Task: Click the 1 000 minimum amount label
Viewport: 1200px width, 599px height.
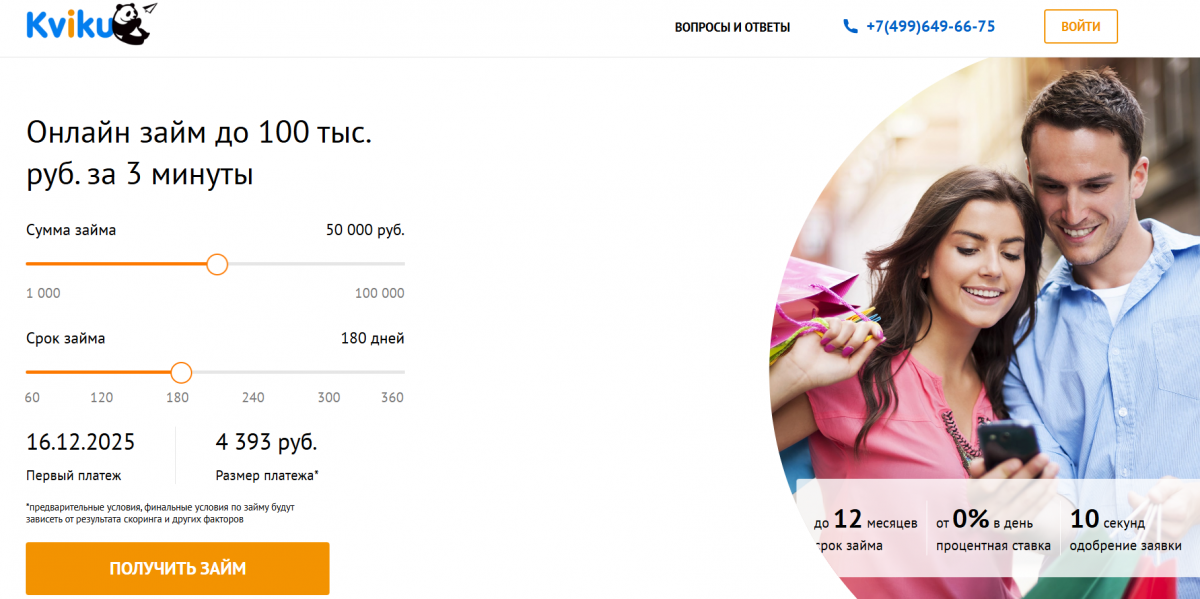Action: click(43, 293)
